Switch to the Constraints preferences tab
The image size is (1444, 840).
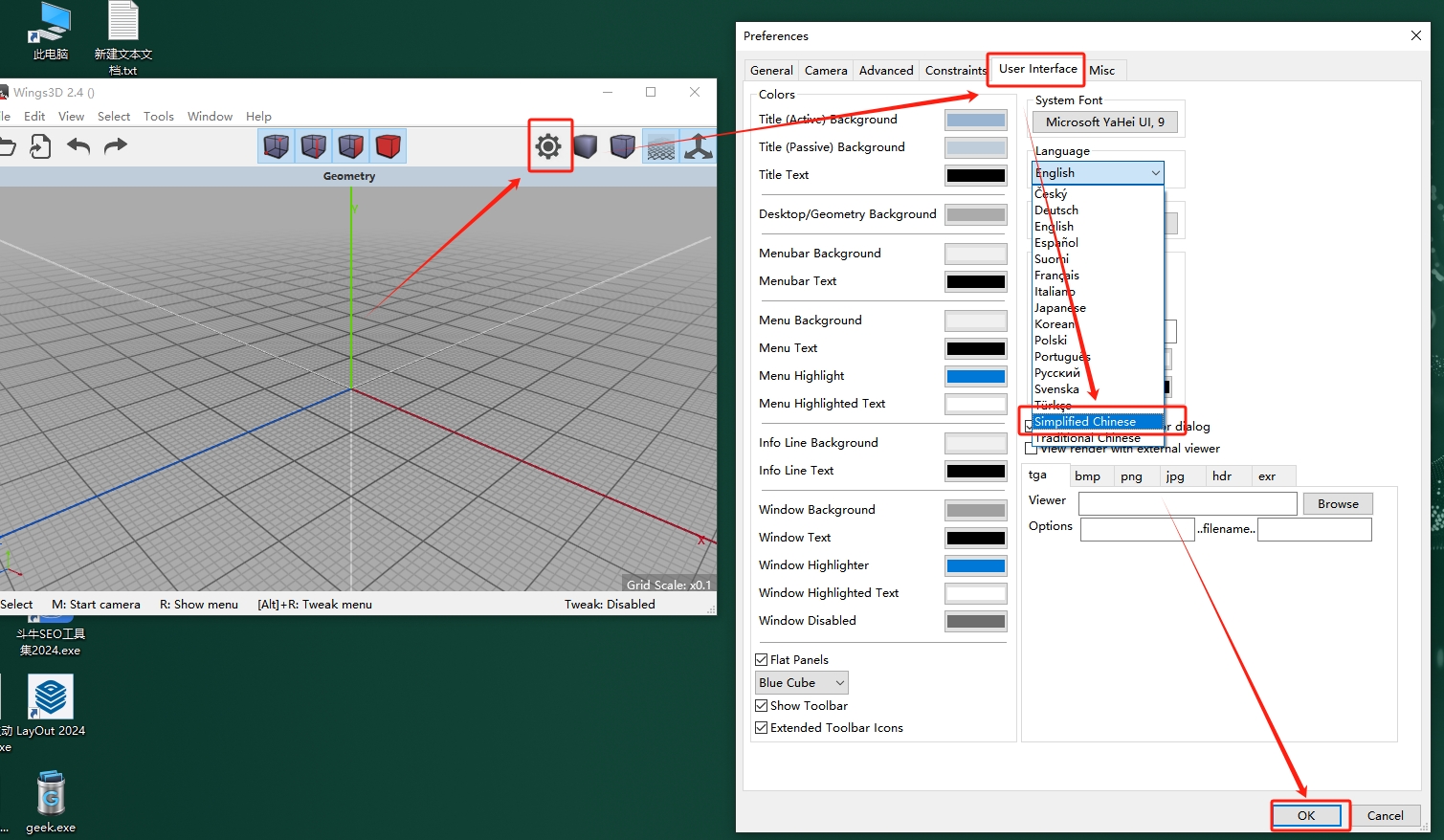click(955, 71)
